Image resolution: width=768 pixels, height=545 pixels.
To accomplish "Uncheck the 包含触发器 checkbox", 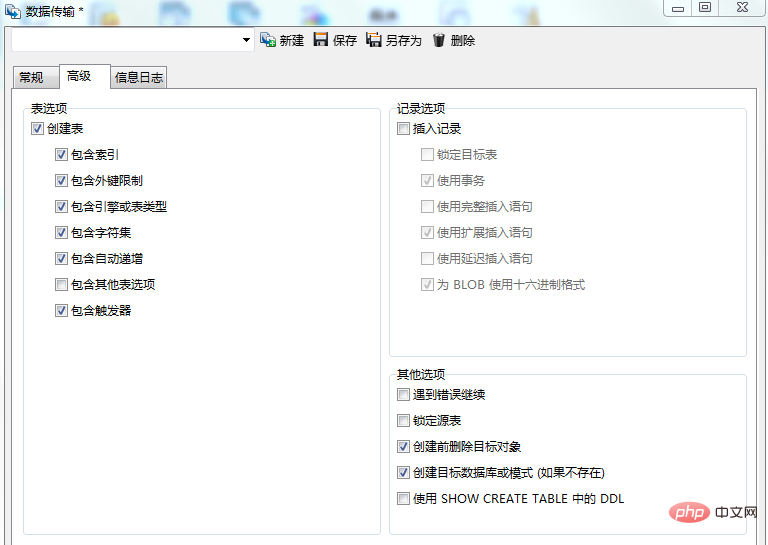I will coord(61,310).
